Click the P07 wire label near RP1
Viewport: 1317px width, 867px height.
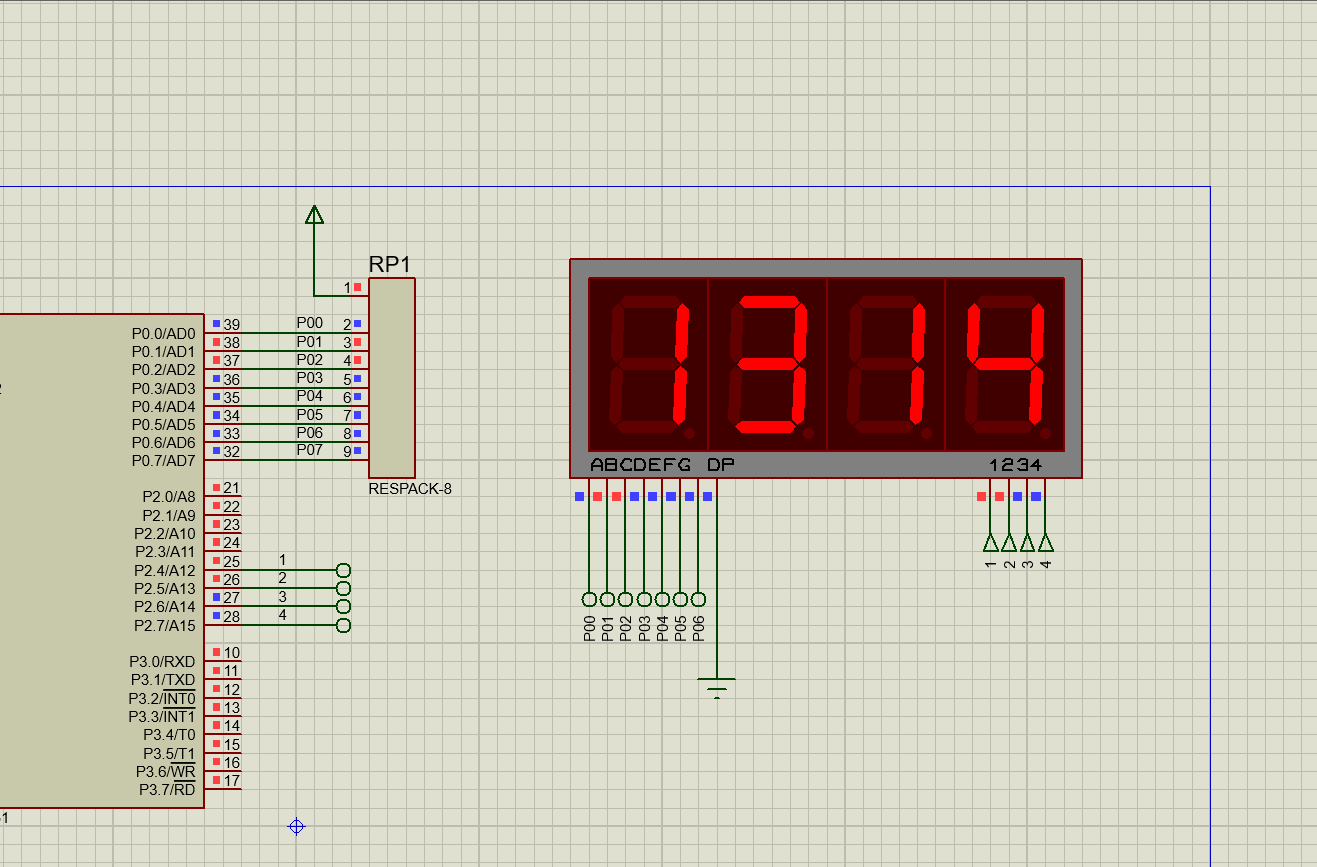(310, 450)
